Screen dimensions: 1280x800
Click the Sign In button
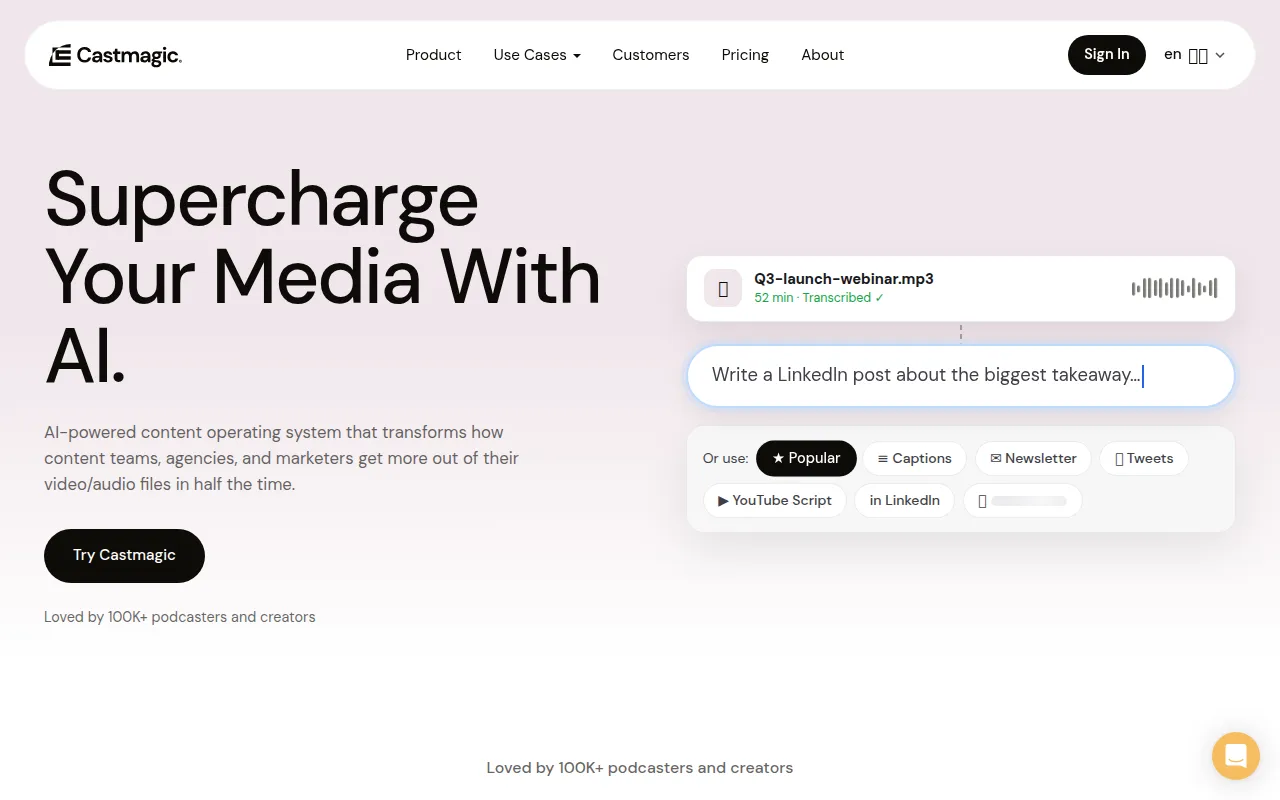tap(1107, 55)
